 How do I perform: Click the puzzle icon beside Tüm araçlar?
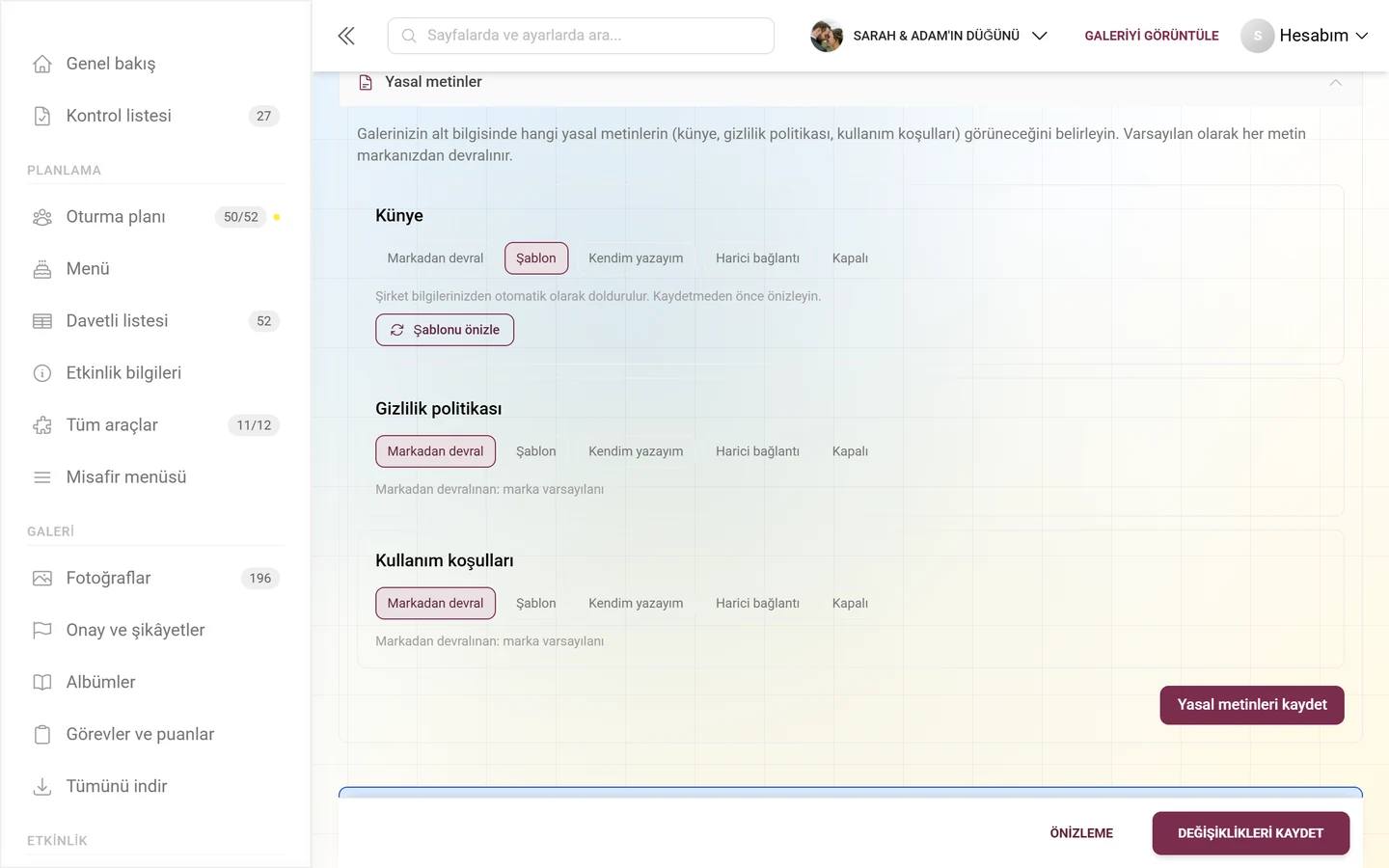[x=42, y=425]
